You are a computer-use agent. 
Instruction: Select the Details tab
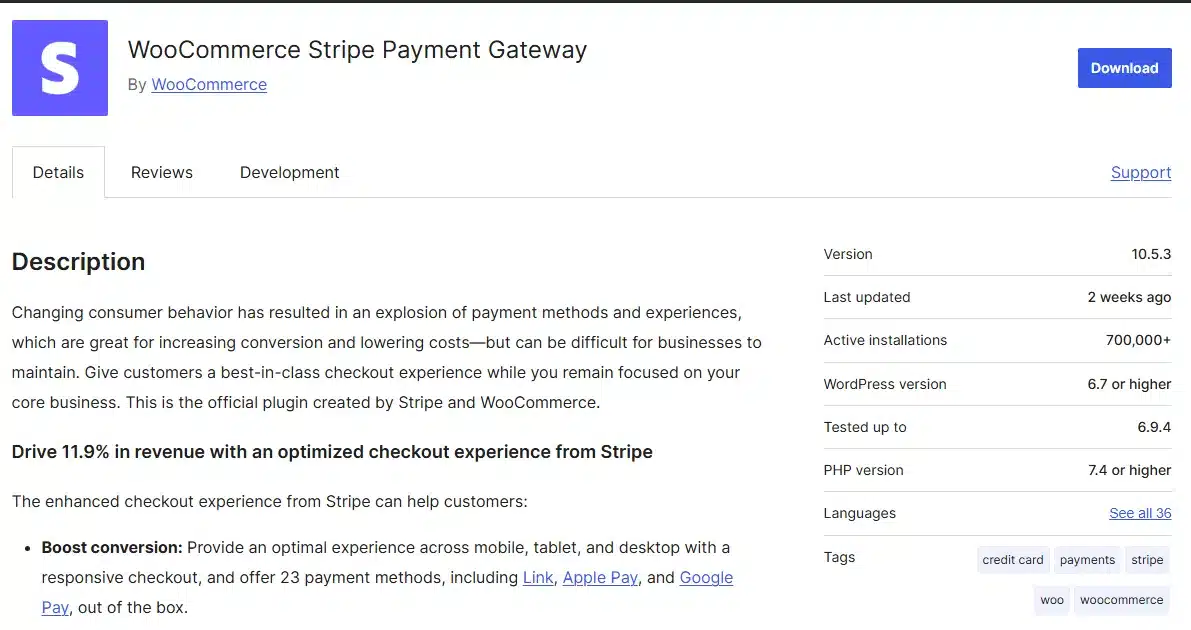57,172
